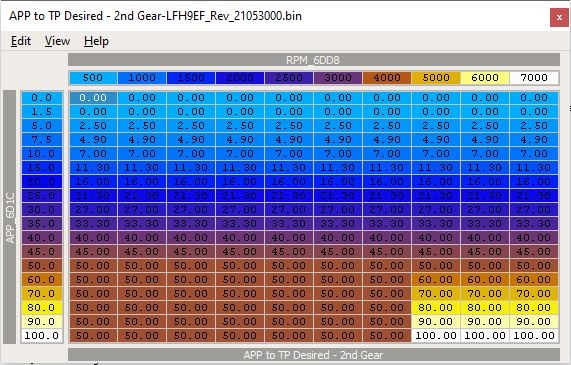Viewport: 571px width, 365px height.
Task: Select APP row header 25.0
Action: pyautogui.click(x=42, y=196)
